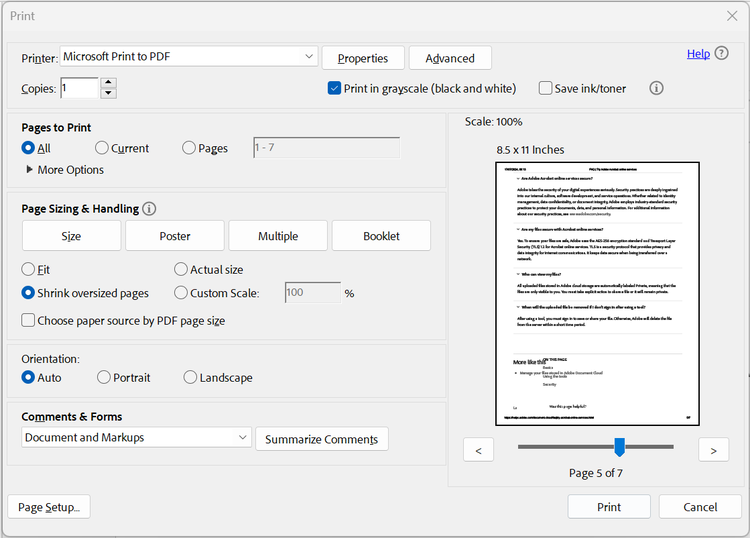Close the Print dialog

tap(732, 16)
